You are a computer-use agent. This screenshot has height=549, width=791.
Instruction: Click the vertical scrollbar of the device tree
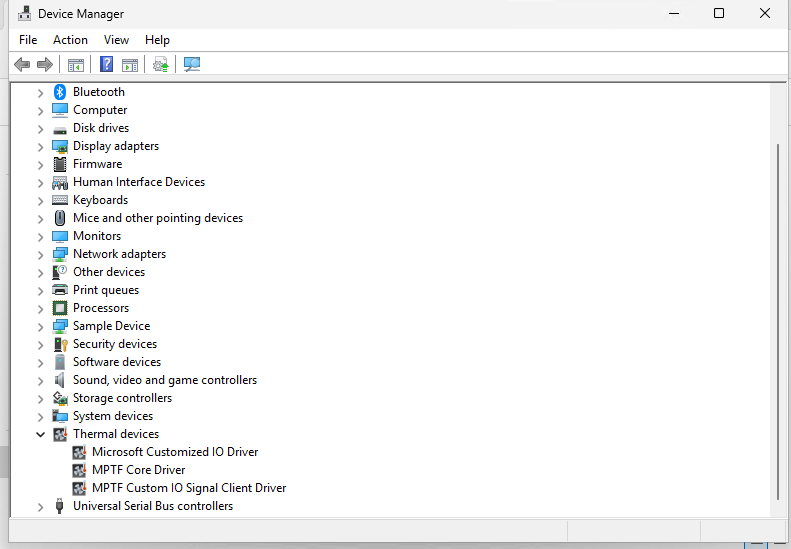click(x=778, y=320)
